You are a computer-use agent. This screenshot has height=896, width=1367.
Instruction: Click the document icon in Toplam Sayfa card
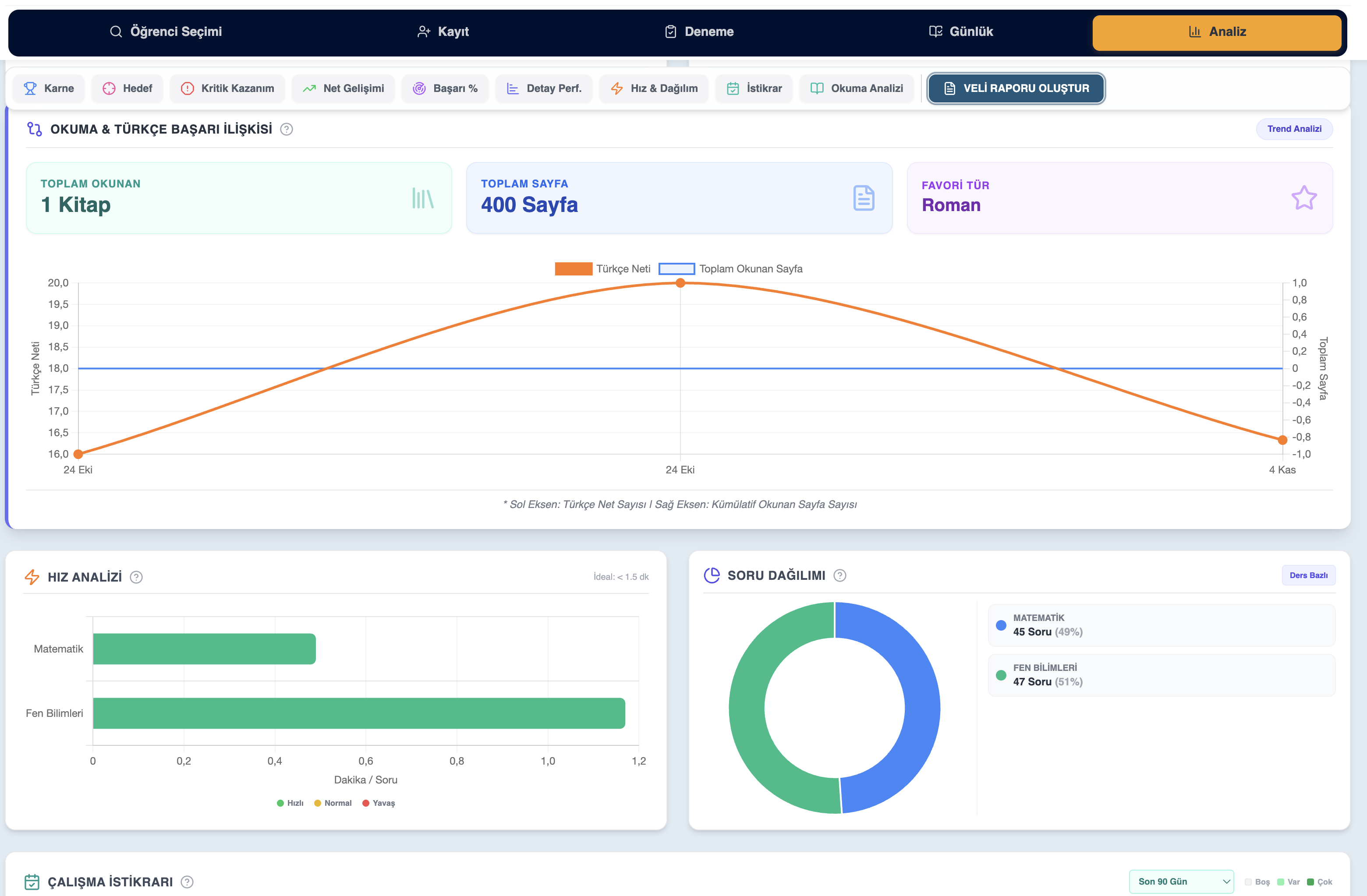863,198
